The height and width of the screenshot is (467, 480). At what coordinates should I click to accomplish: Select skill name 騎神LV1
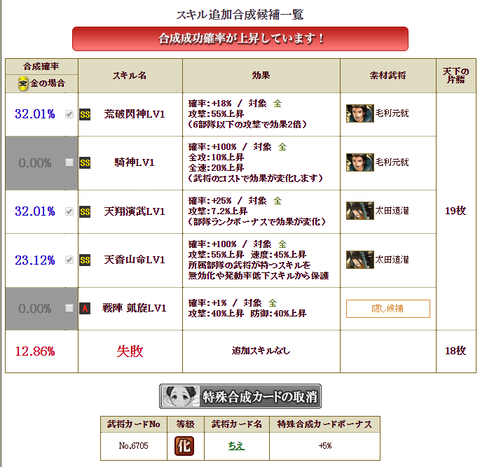click(x=134, y=162)
